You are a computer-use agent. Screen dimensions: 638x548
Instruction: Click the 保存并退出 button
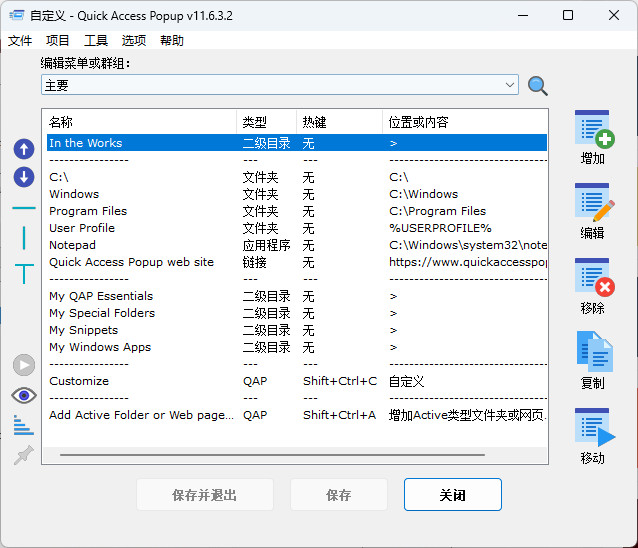tap(205, 495)
